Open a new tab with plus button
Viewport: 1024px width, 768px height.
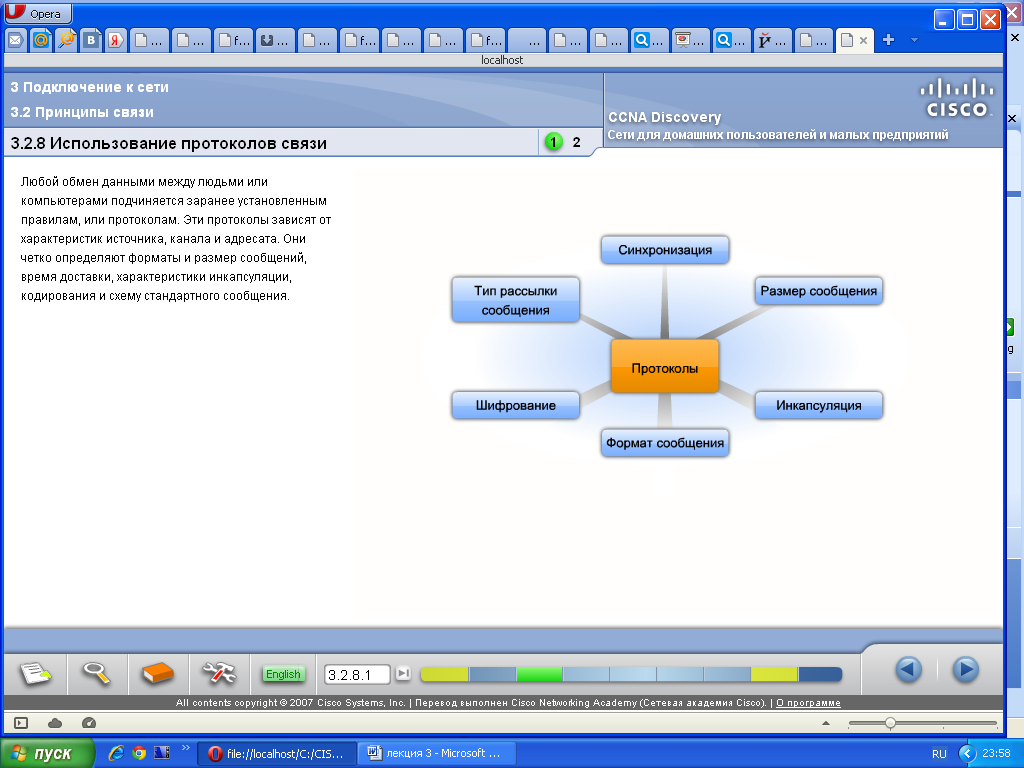[x=888, y=40]
